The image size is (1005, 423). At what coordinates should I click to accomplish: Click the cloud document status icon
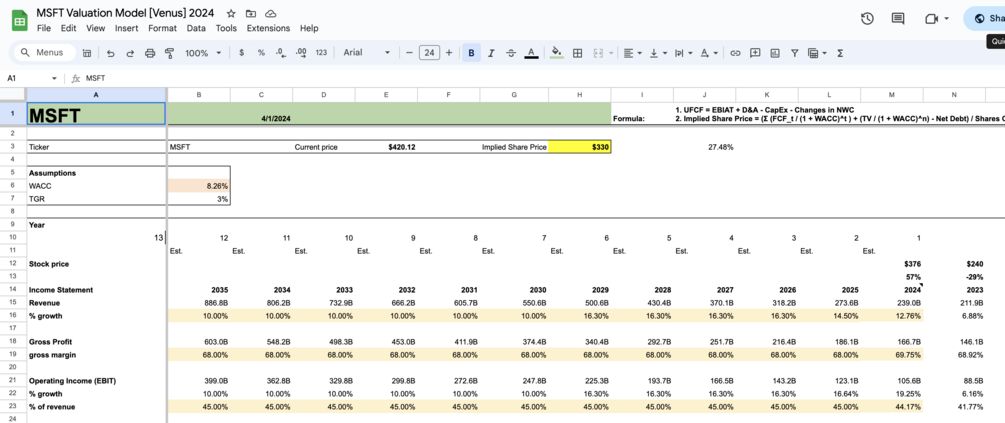coord(270,13)
